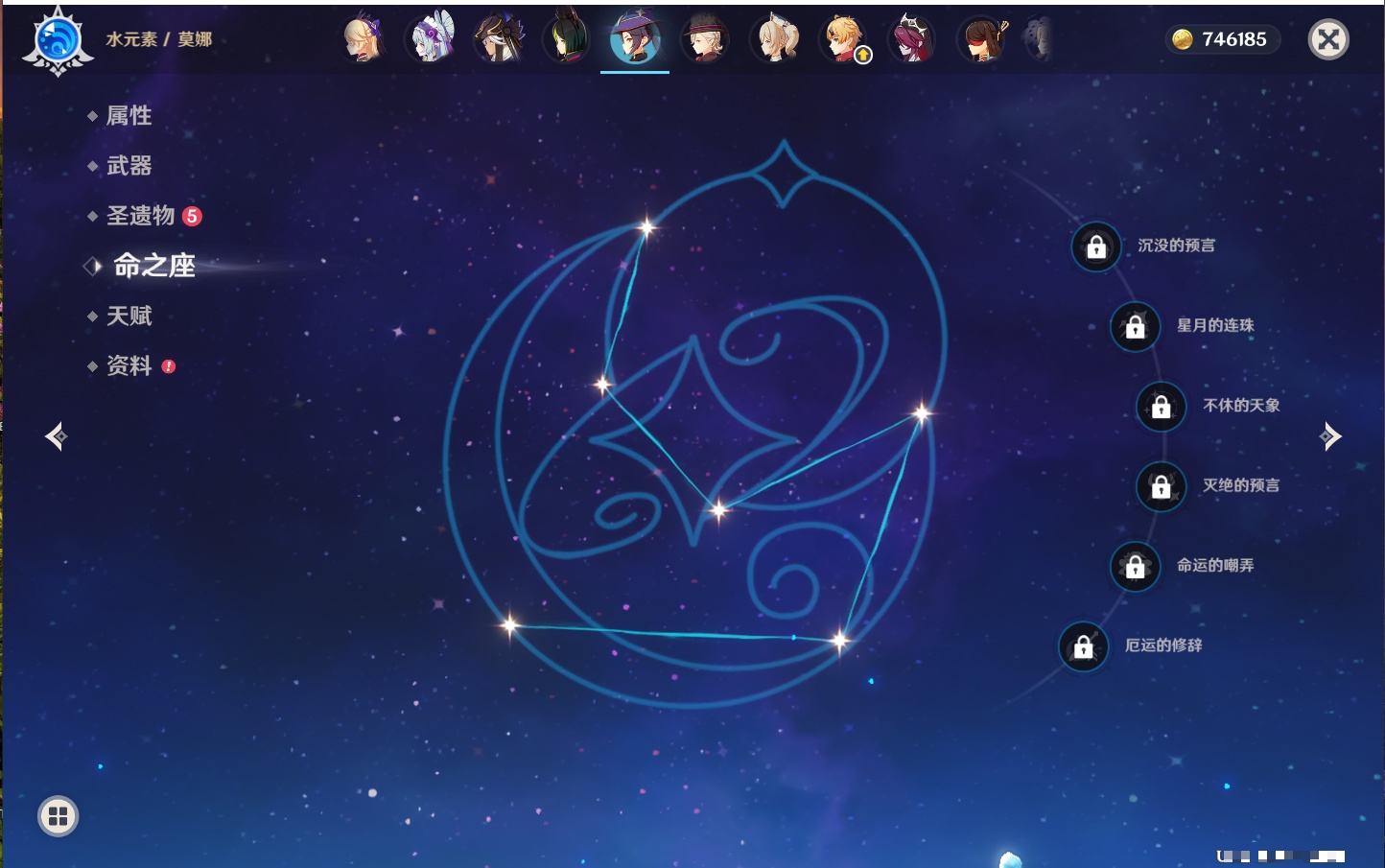Click lock icon for 厄运的修辞
Image resolution: width=1385 pixels, height=868 pixels.
[x=1084, y=646]
